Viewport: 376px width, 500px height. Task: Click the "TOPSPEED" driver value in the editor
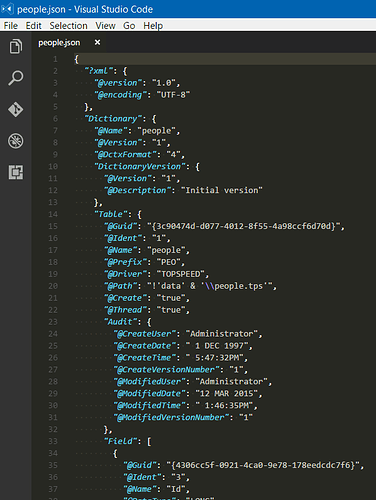pos(181,274)
